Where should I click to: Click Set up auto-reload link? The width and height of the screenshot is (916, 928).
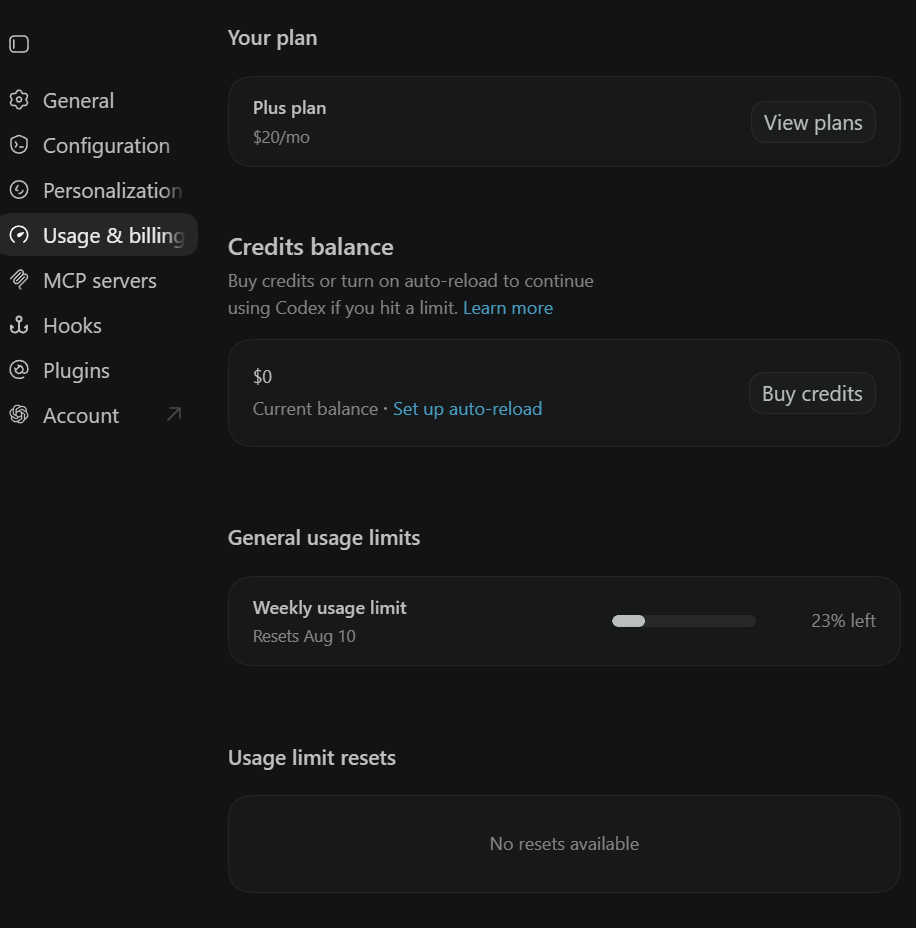click(467, 409)
